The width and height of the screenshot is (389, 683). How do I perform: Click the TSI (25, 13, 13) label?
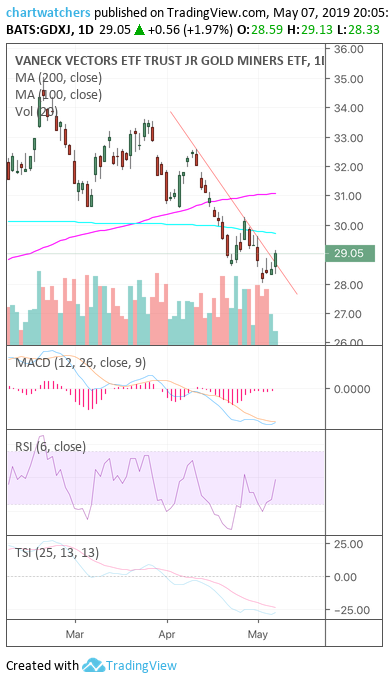(x=57, y=553)
